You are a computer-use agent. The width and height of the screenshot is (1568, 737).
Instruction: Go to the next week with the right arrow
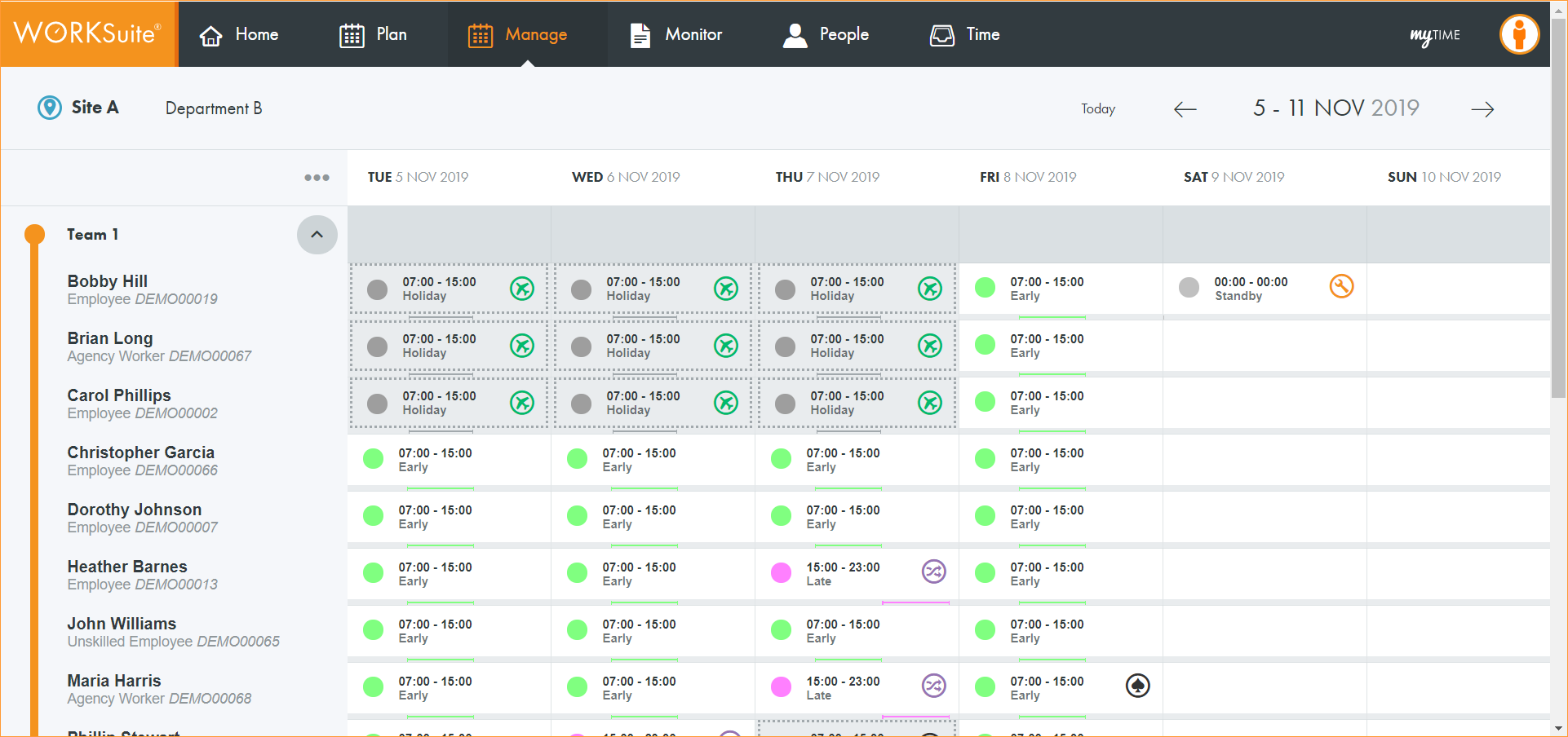pos(1482,109)
